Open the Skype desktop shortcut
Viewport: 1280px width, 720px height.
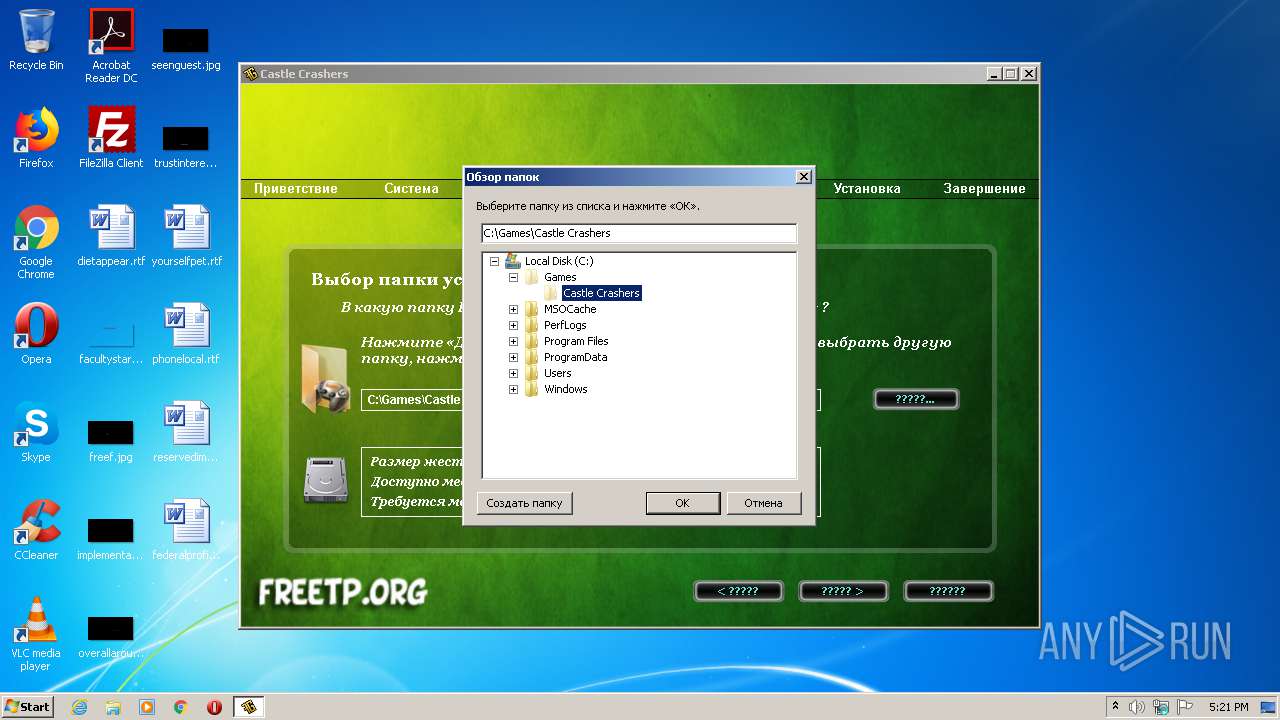(36, 432)
